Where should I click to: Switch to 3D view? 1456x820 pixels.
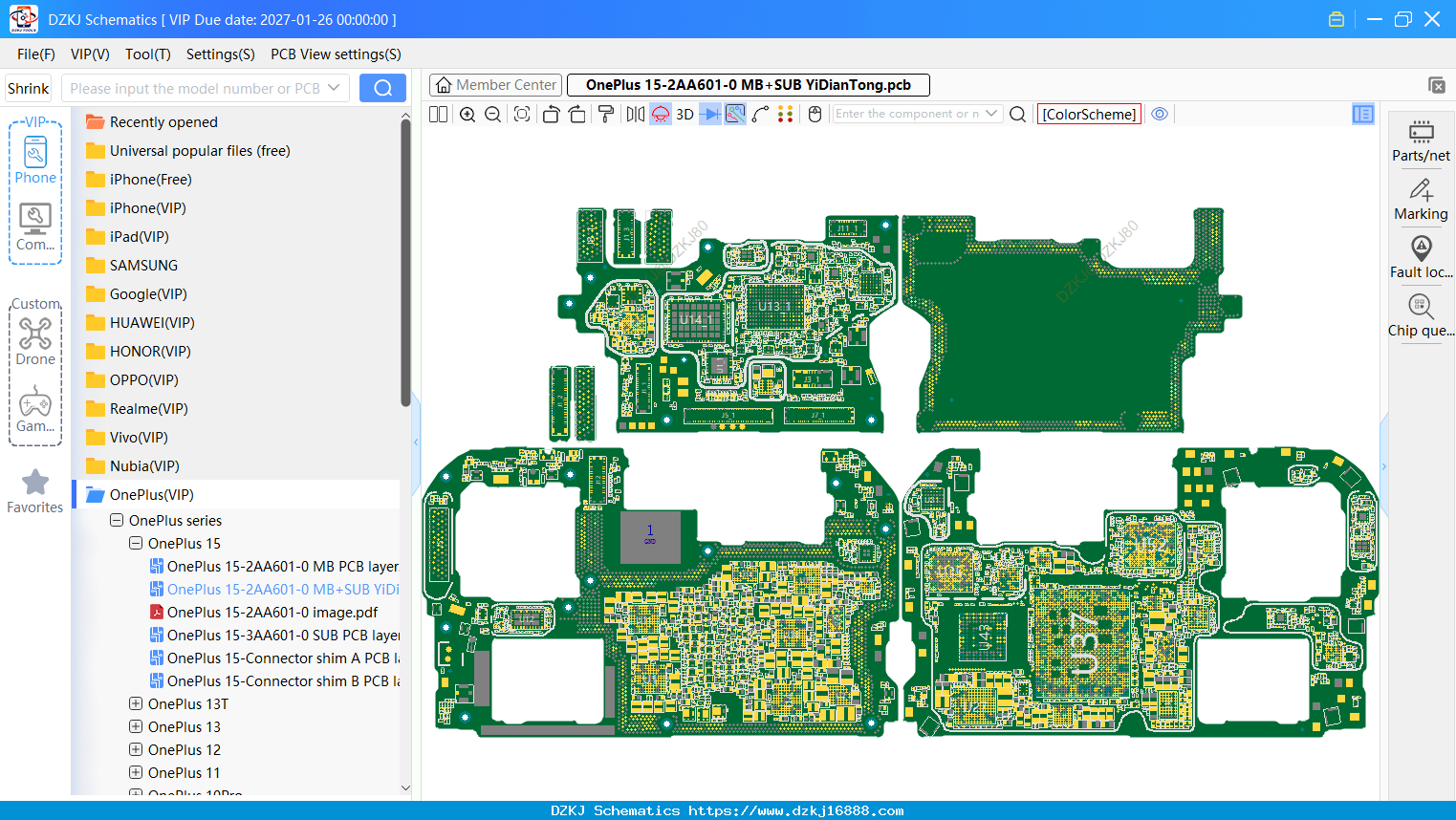[685, 114]
